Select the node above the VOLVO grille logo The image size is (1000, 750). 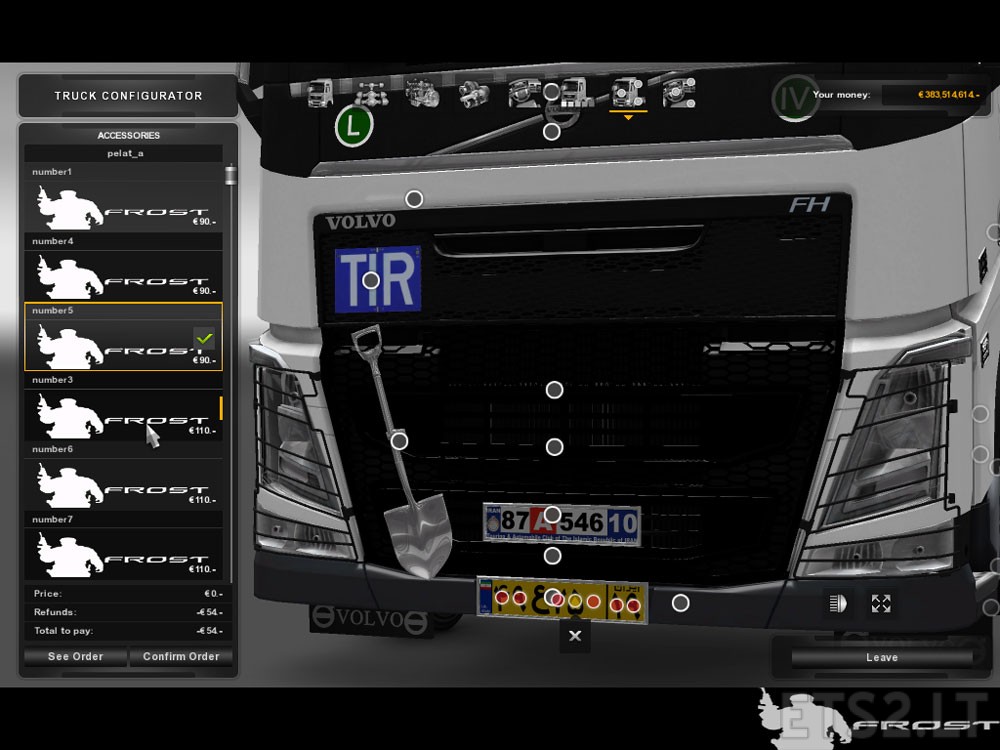coord(414,199)
